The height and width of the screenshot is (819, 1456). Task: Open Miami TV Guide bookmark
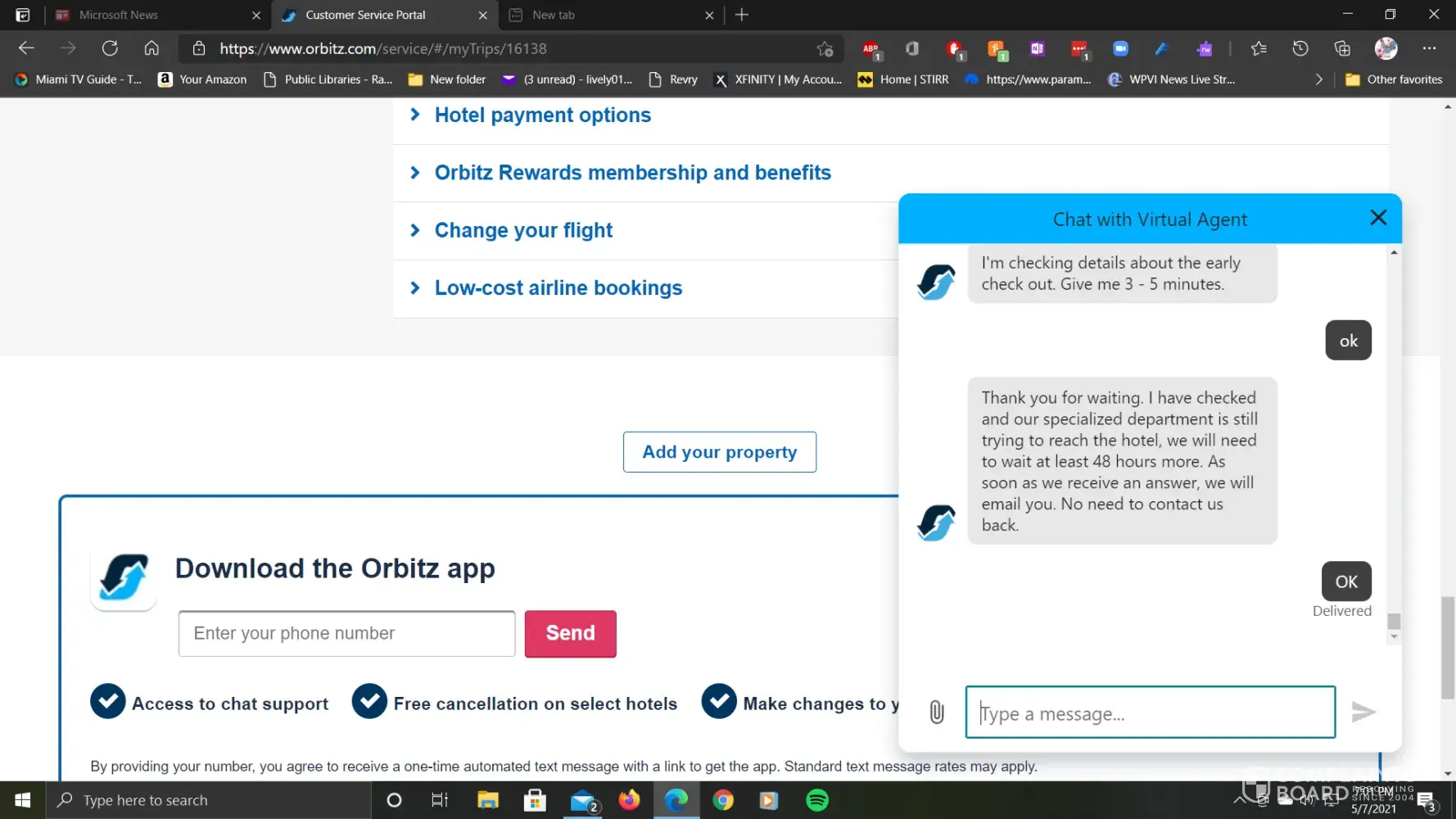pos(78,79)
